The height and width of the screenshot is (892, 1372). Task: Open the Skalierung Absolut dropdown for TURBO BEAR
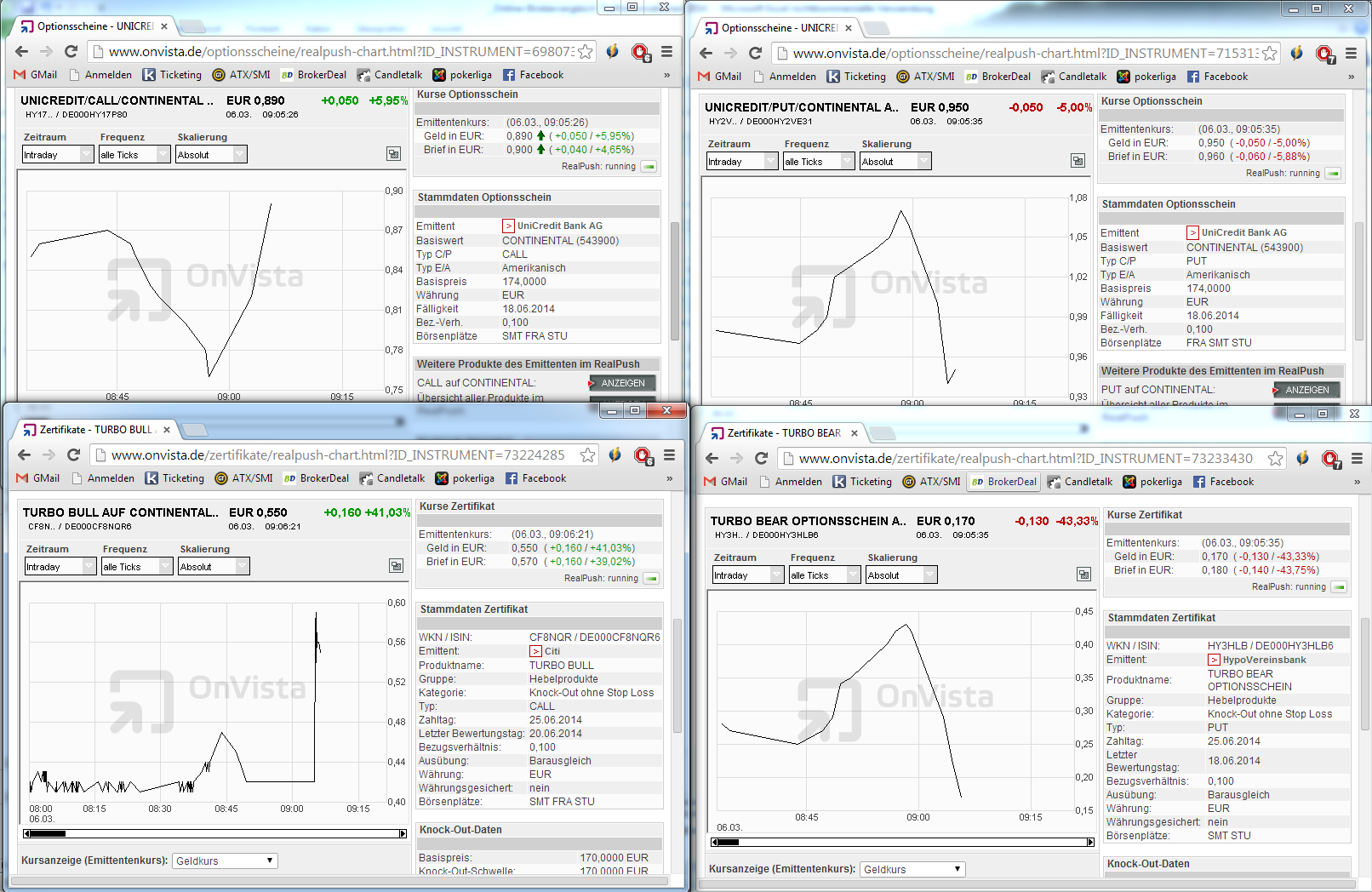tap(900, 575)
